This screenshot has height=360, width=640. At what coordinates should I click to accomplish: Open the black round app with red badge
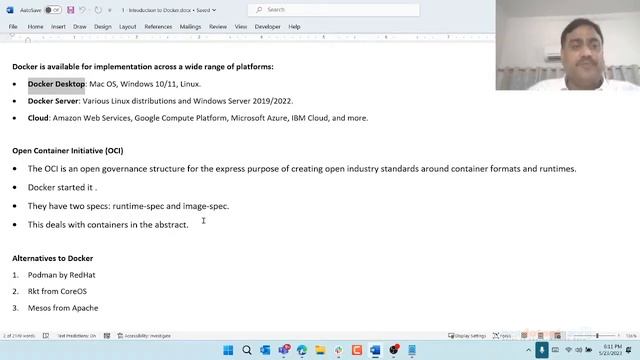[394, 350]
